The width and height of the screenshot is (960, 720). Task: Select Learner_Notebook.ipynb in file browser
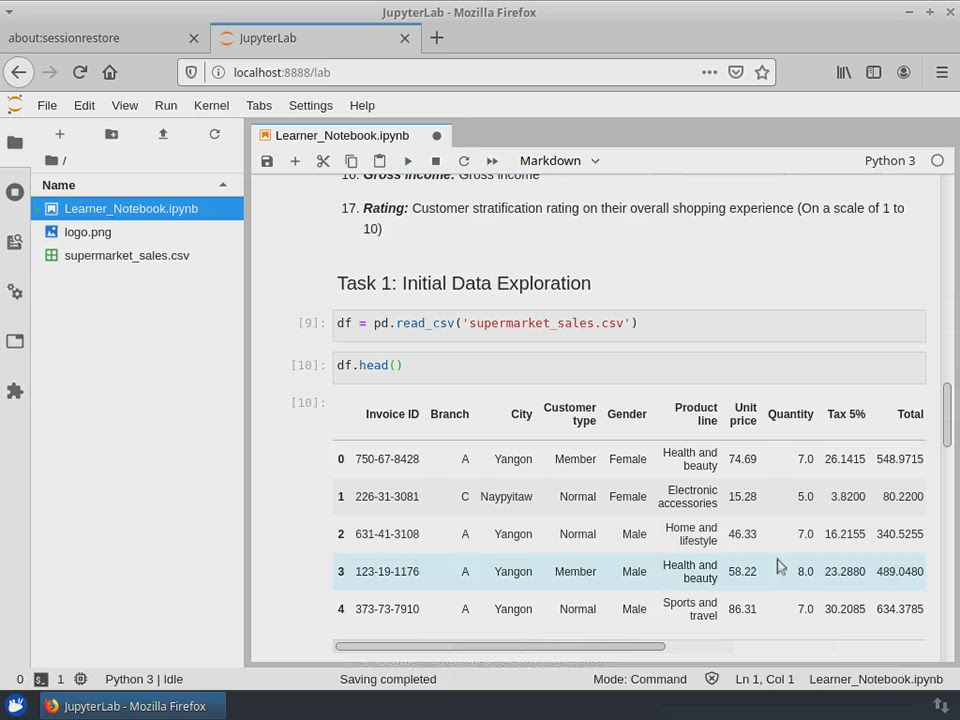(137, 209)
